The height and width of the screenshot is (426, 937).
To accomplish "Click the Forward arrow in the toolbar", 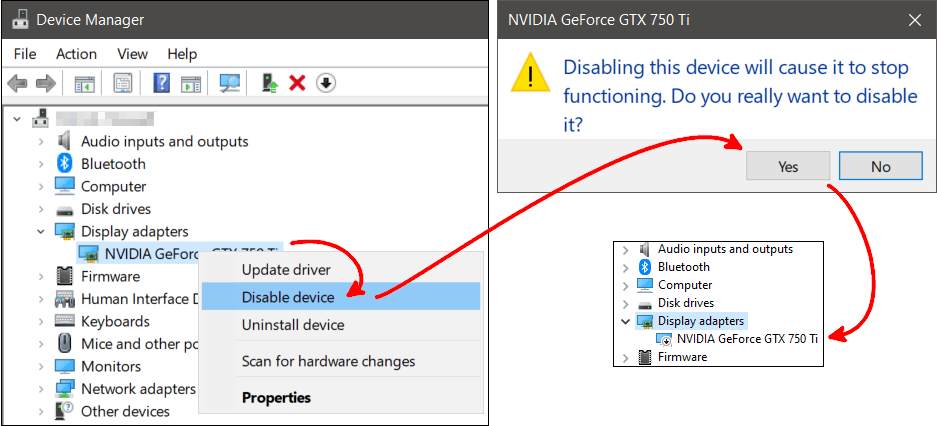I will (x=44, y=83).
